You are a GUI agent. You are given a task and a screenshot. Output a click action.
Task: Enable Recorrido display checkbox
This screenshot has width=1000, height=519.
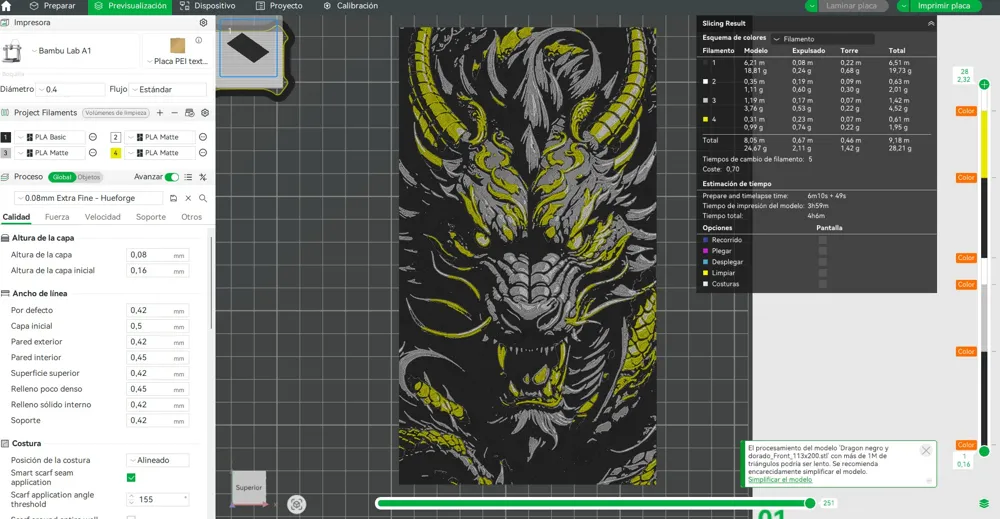pos(823,240)
